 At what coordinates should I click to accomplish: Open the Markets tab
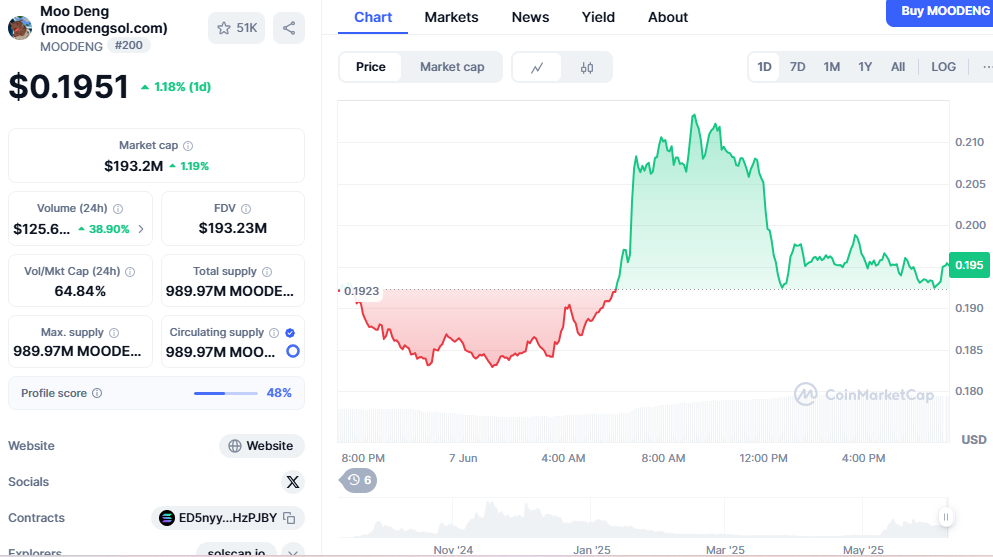pyautogui.click(x=452, y=17)
